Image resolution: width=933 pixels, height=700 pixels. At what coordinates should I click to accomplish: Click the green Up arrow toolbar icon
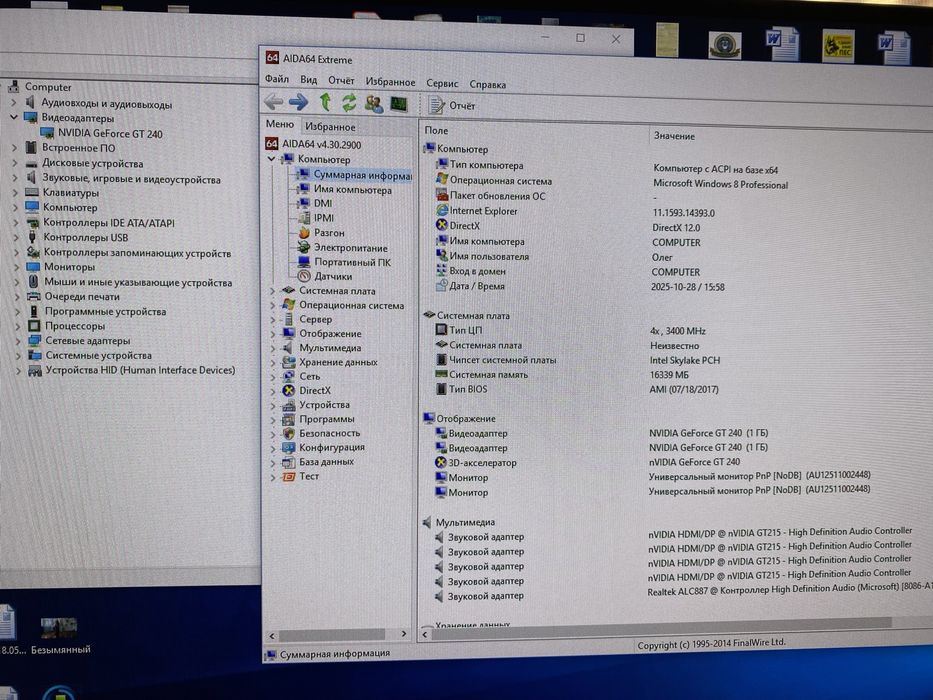coord(325,102)
